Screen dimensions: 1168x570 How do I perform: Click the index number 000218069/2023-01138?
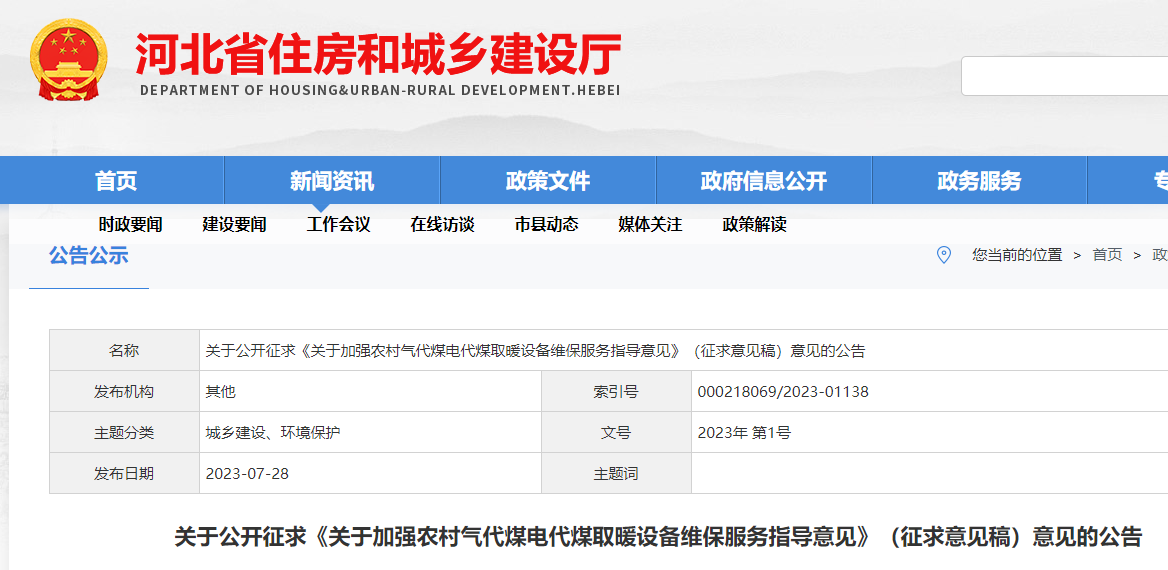783,392
